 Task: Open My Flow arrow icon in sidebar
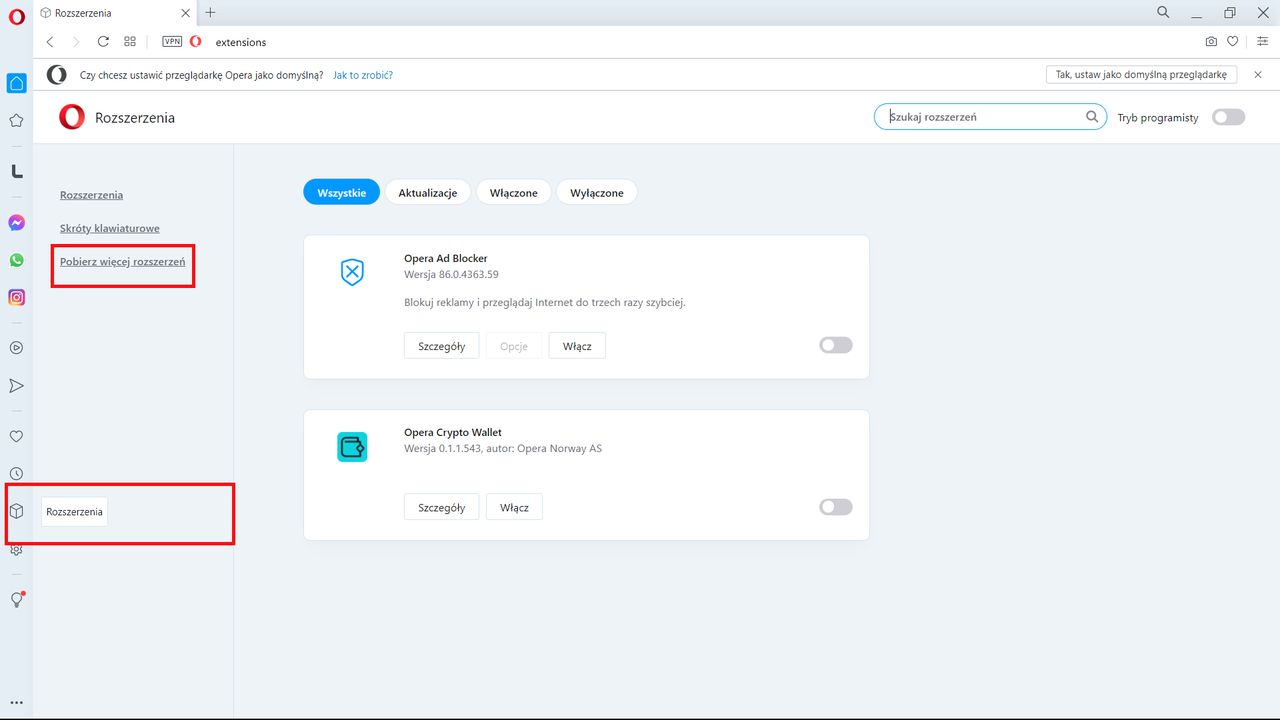coord(16,386)
